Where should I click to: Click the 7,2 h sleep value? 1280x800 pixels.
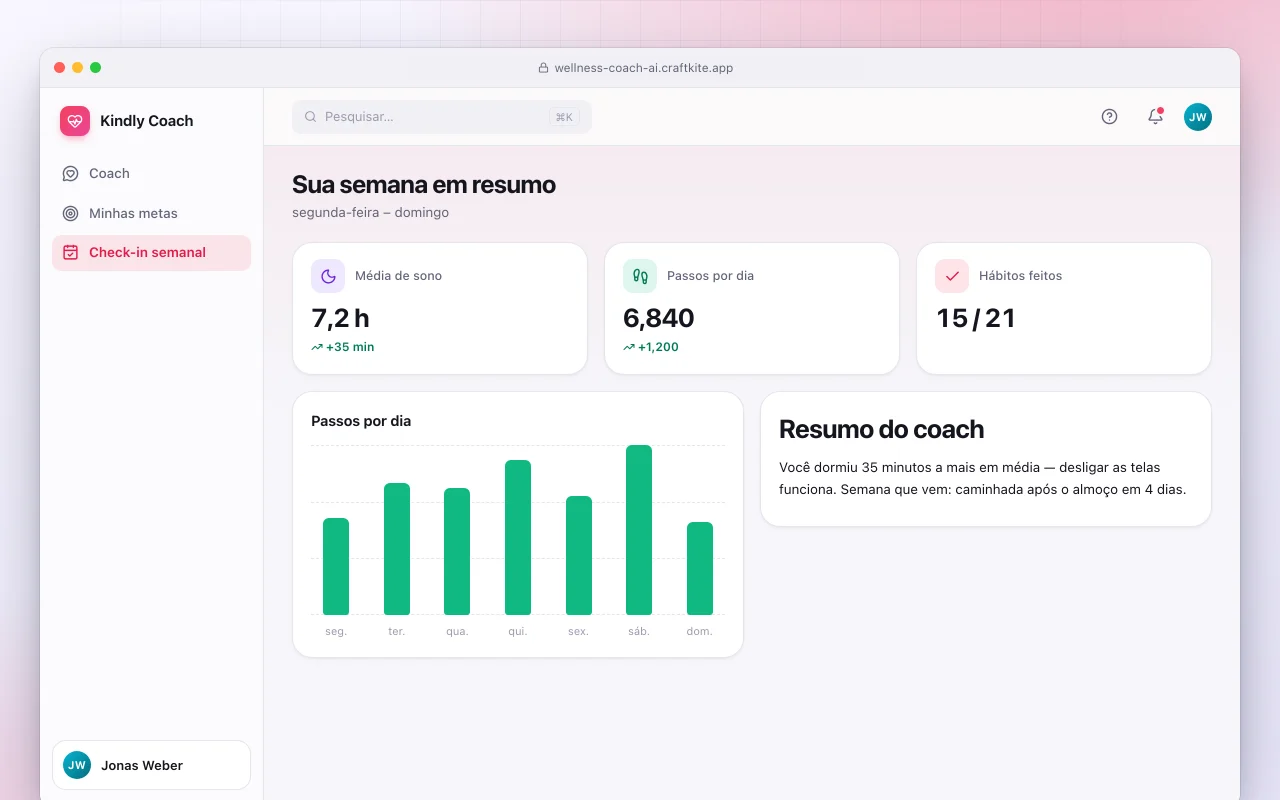click(x=341, y=318)
